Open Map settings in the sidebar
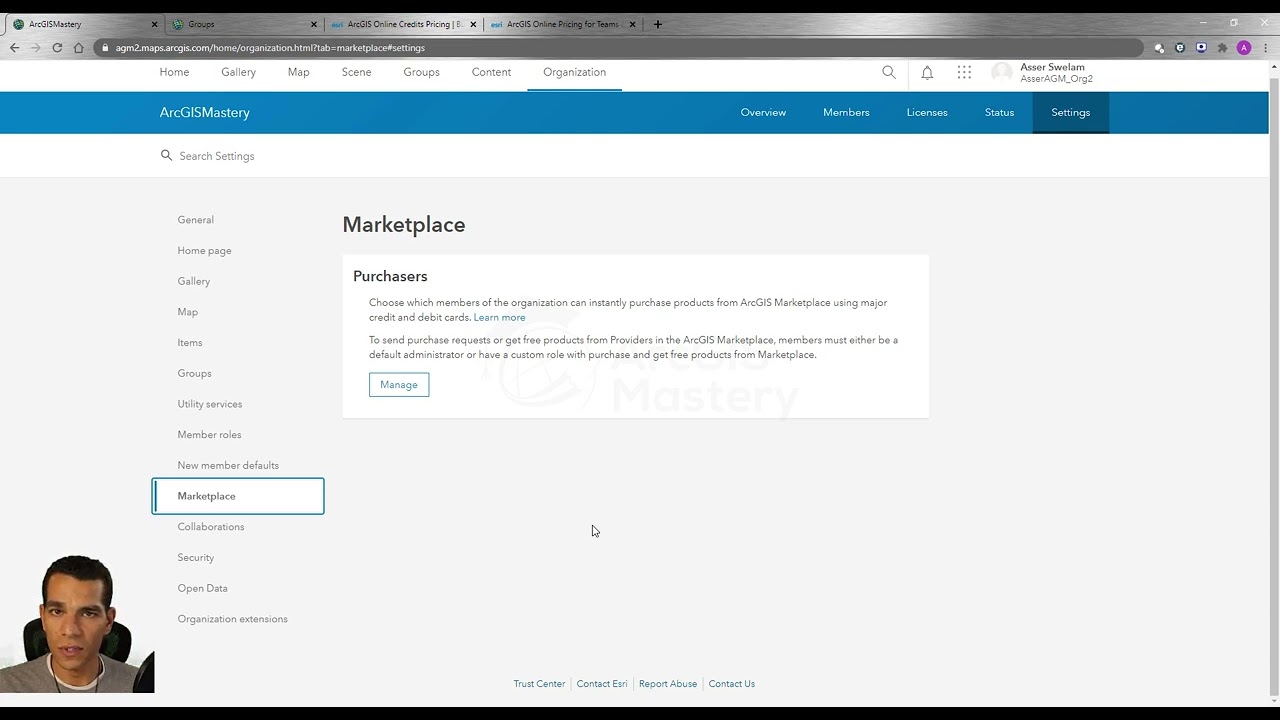Viewport: 1280px width, 720px height. pos(188,312)
